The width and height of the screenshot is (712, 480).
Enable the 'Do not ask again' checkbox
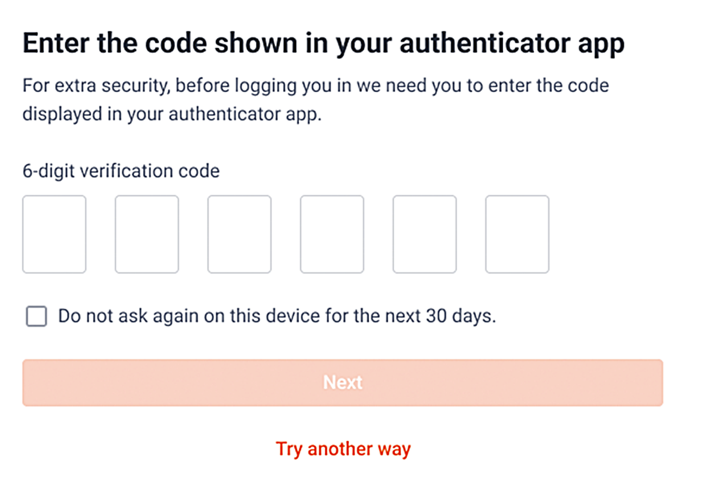(x=36, y=317)
